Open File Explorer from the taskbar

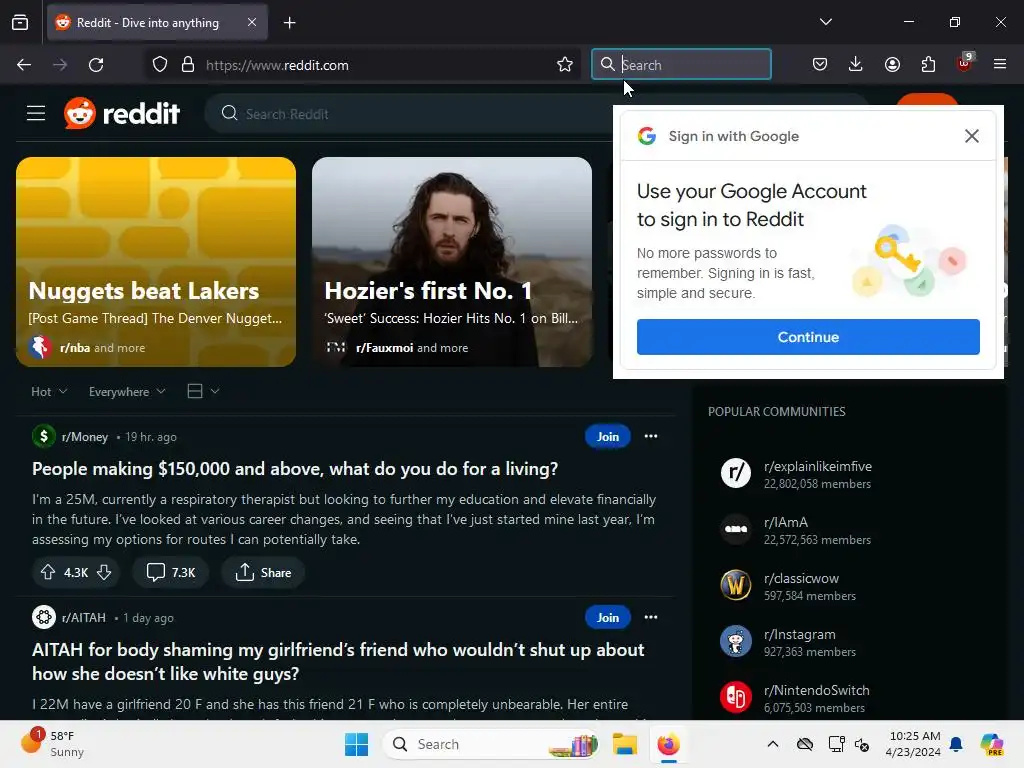625,744
